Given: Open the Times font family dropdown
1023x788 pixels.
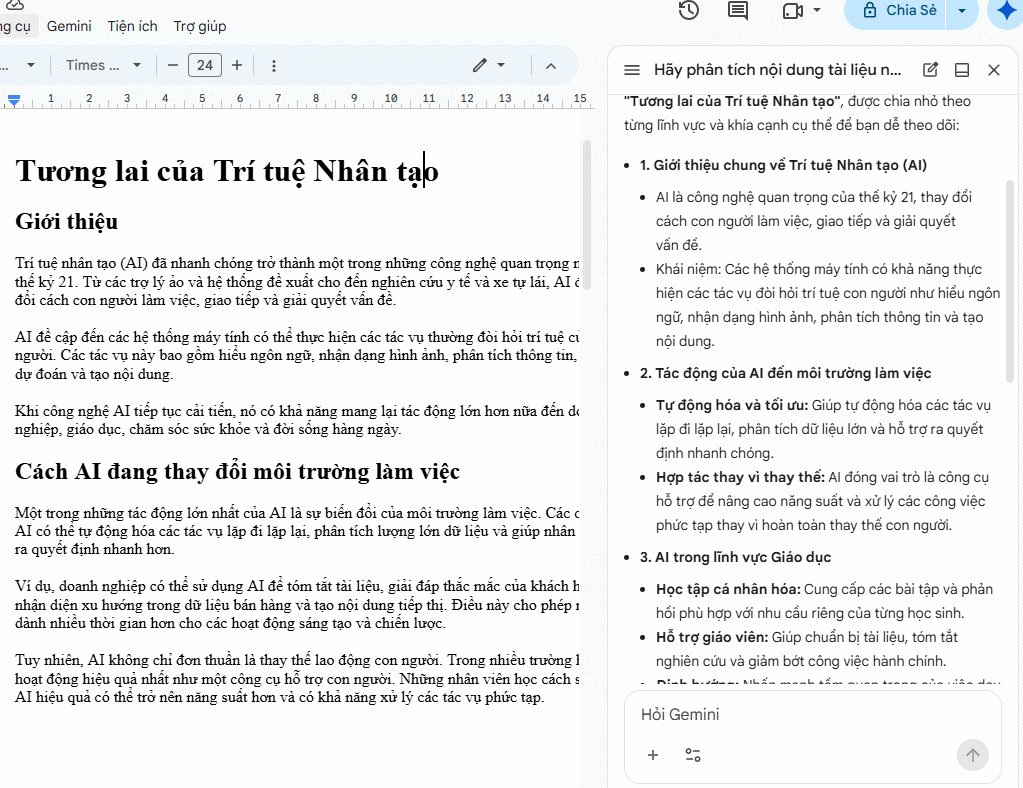Looking at the screenshot, I should pyautogui.click(x=103, y=65).
